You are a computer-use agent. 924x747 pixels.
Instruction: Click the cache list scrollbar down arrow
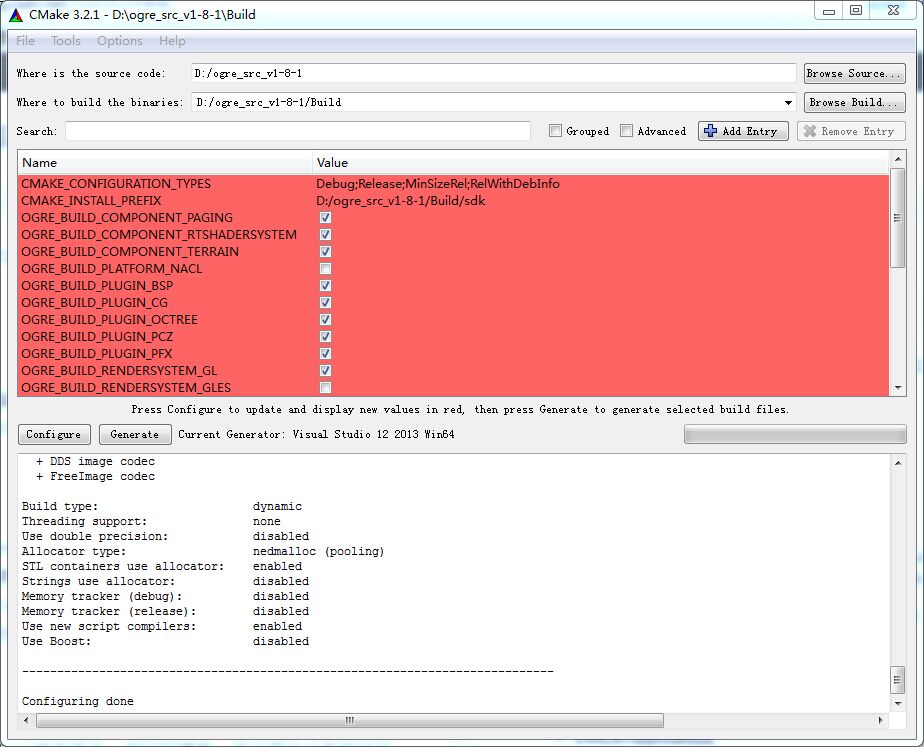(x=897, y=388)
